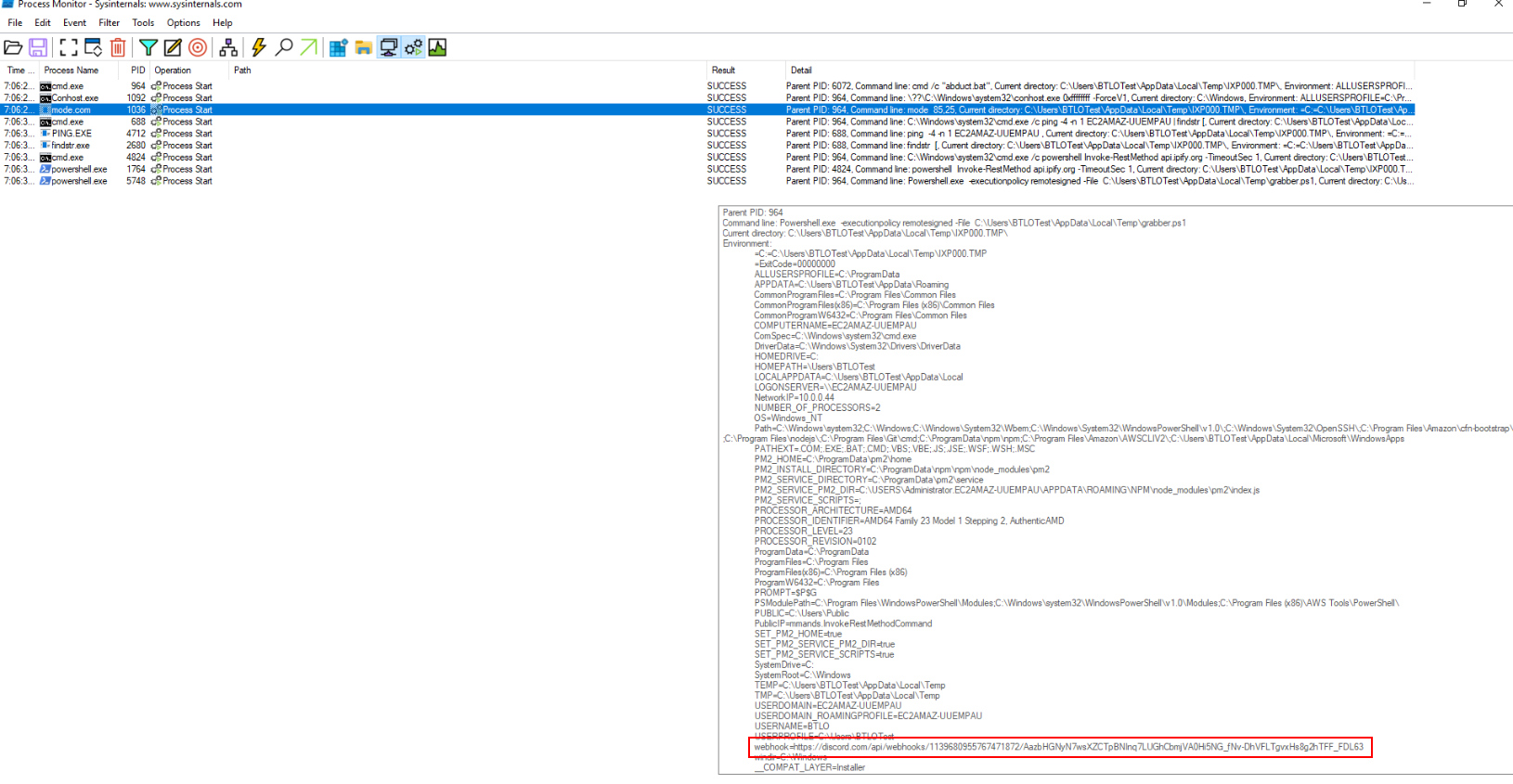Toggle the Autoscroll toolbar button
The height and width of the screenshot is (784, 1513).
94,47
